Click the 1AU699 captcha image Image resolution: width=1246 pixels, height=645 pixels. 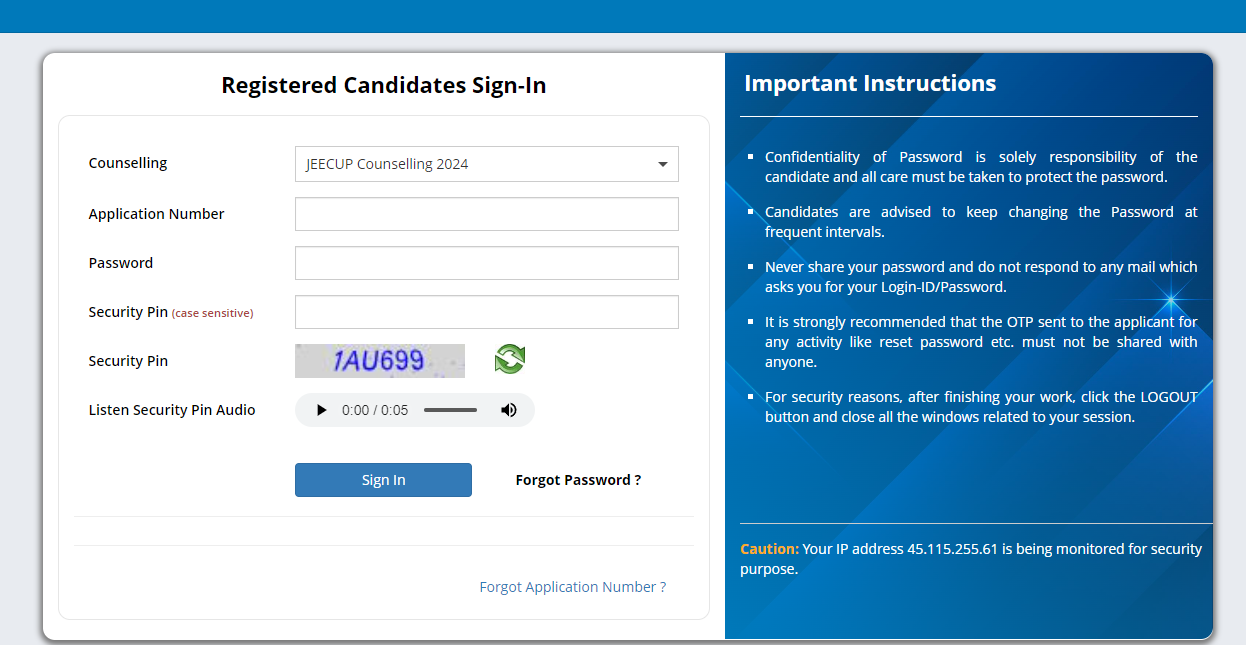click(x=380, y=361)
